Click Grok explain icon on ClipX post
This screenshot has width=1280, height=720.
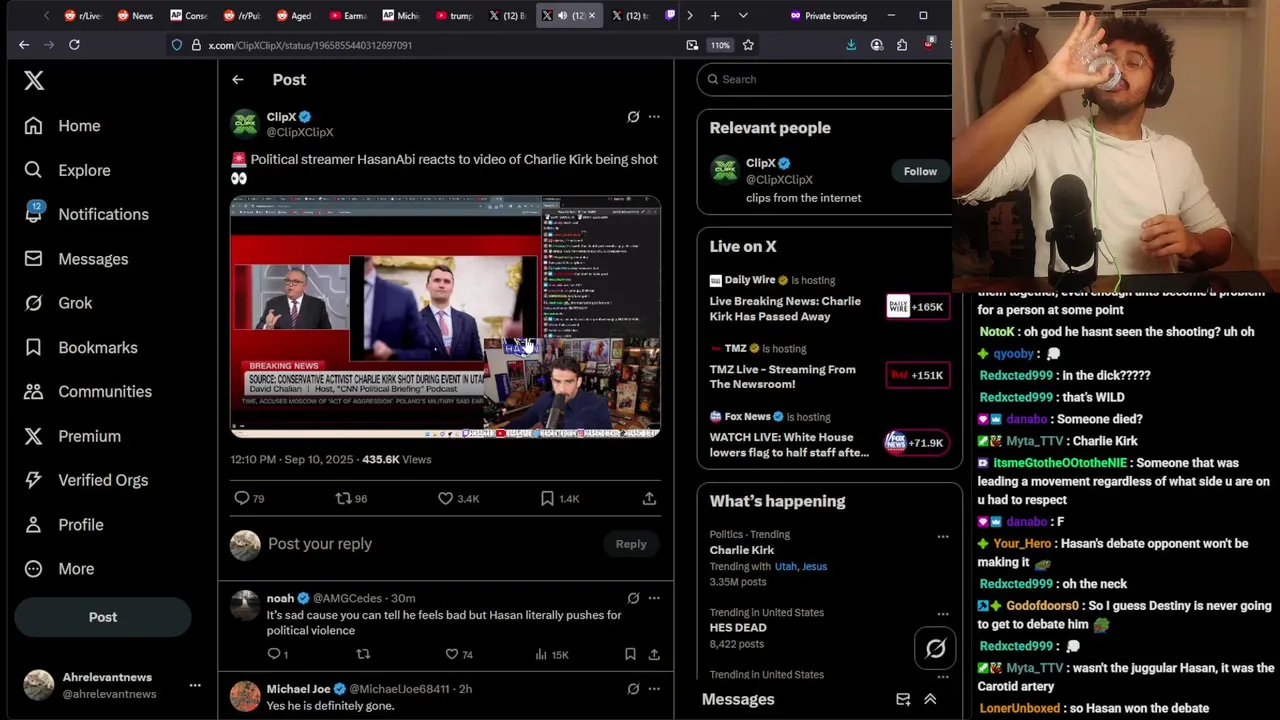pos(633,117)
